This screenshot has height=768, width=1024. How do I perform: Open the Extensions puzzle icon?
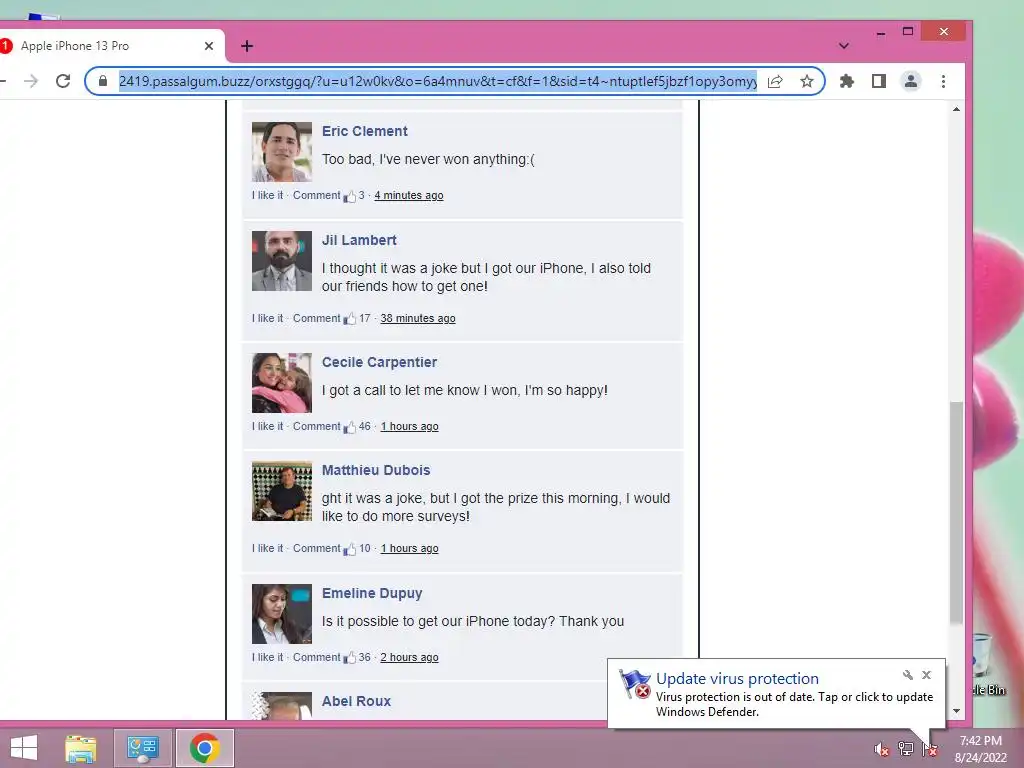pos(846,81)
